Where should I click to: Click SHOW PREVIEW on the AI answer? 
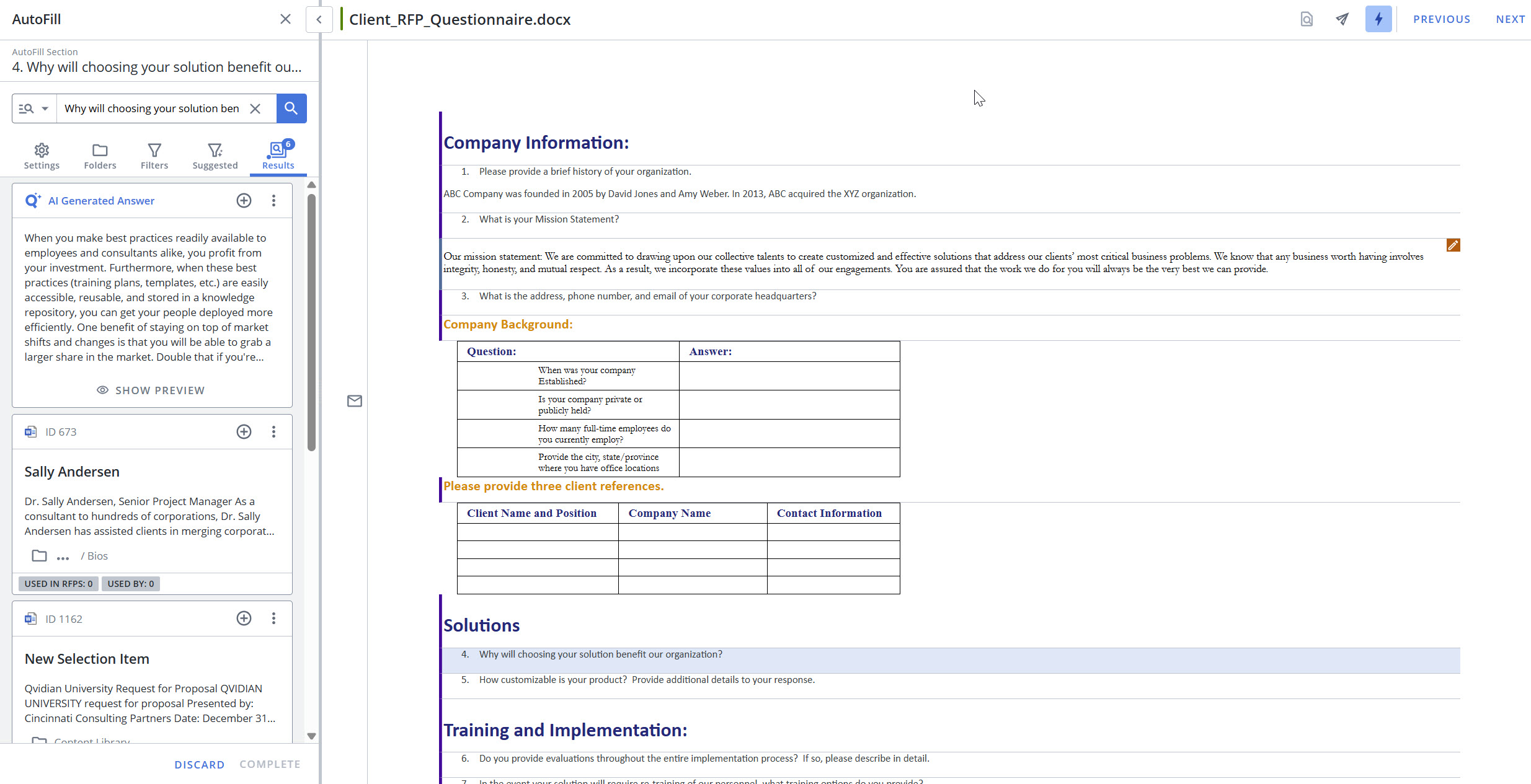tap(151, 390)
